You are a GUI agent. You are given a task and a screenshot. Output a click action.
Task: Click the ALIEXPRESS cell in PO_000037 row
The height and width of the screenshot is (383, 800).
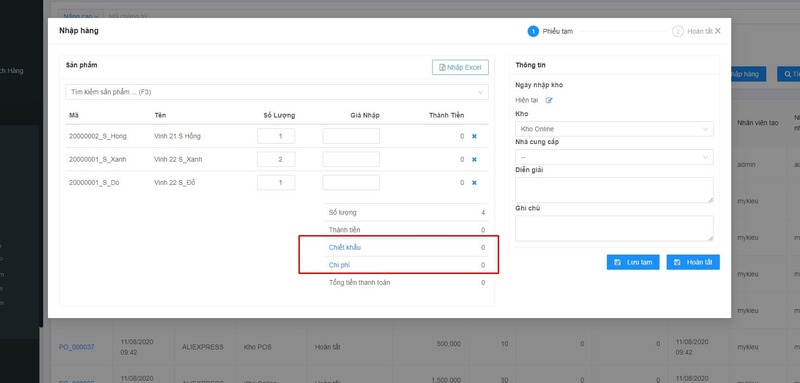(203, 347)
